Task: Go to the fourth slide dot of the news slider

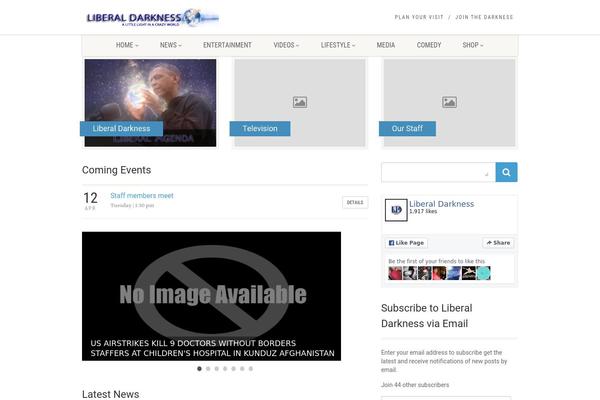Action: pyautogui.click(x=225, y=369)
